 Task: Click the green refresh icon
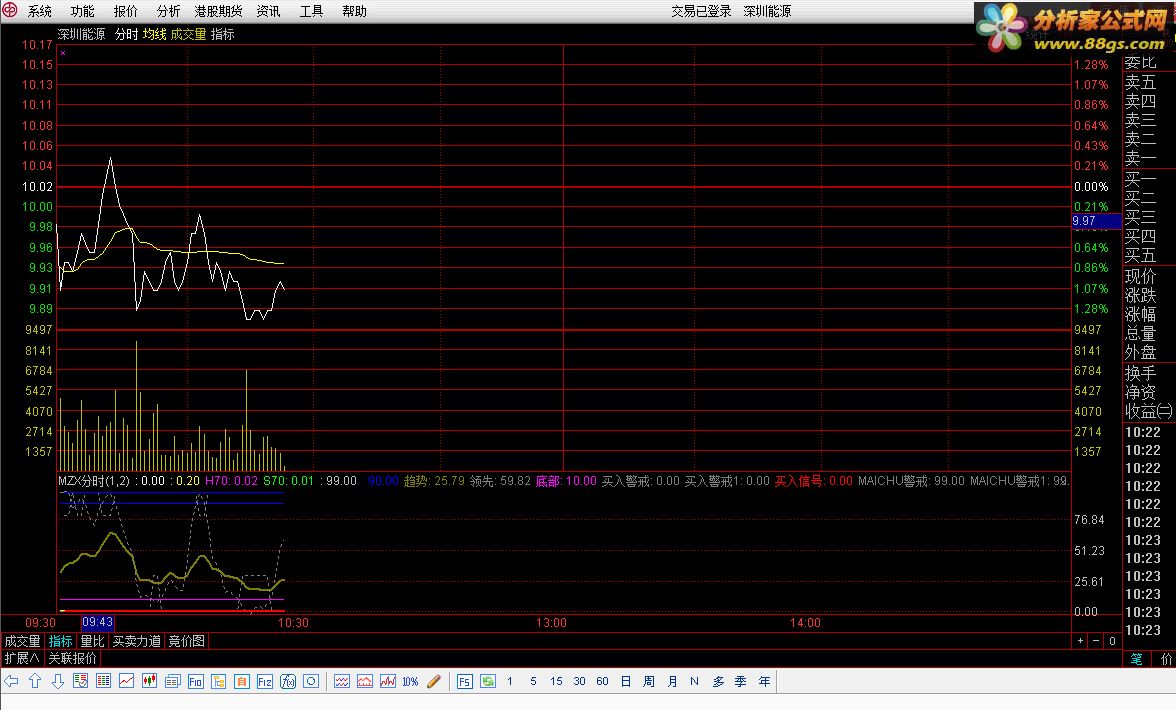point(488,681)
